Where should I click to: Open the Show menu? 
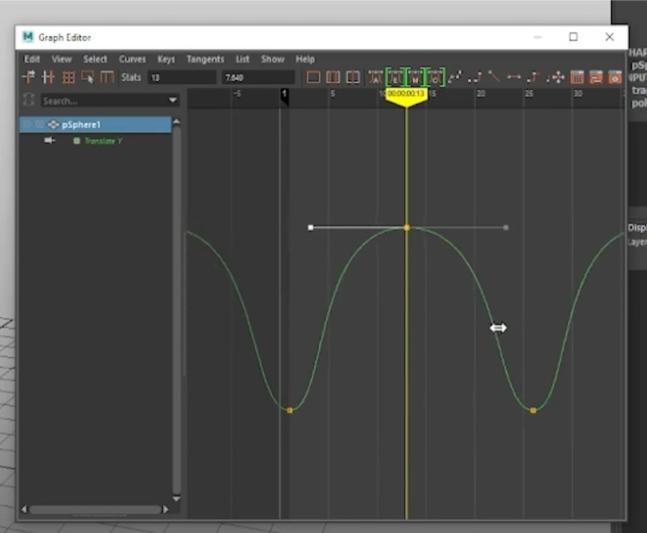coord(273,59)
